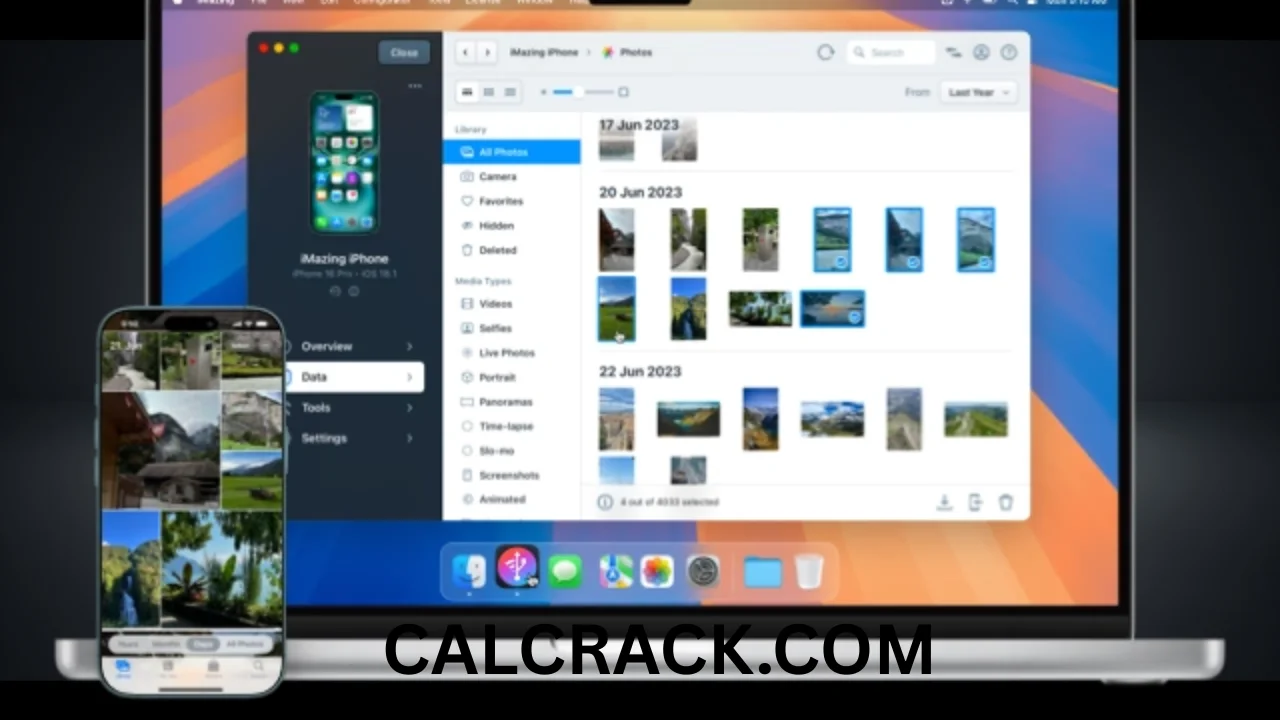Viewport: 1280px width, 720px height.
Task: Deselect the checked landscape sunset photo under 20 Jun 2023
Action: click(832, 308)
